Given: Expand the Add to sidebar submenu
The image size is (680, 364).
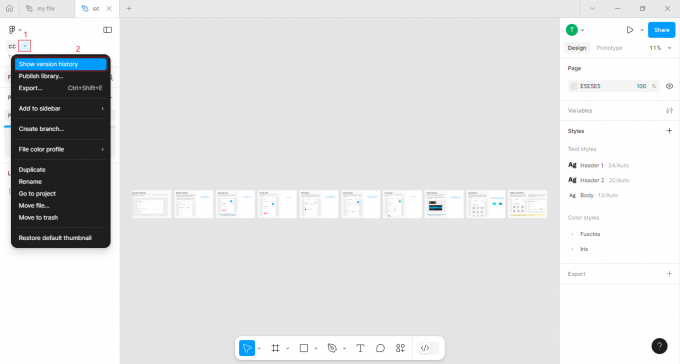Looking at the screenshot, I should 61,108.
